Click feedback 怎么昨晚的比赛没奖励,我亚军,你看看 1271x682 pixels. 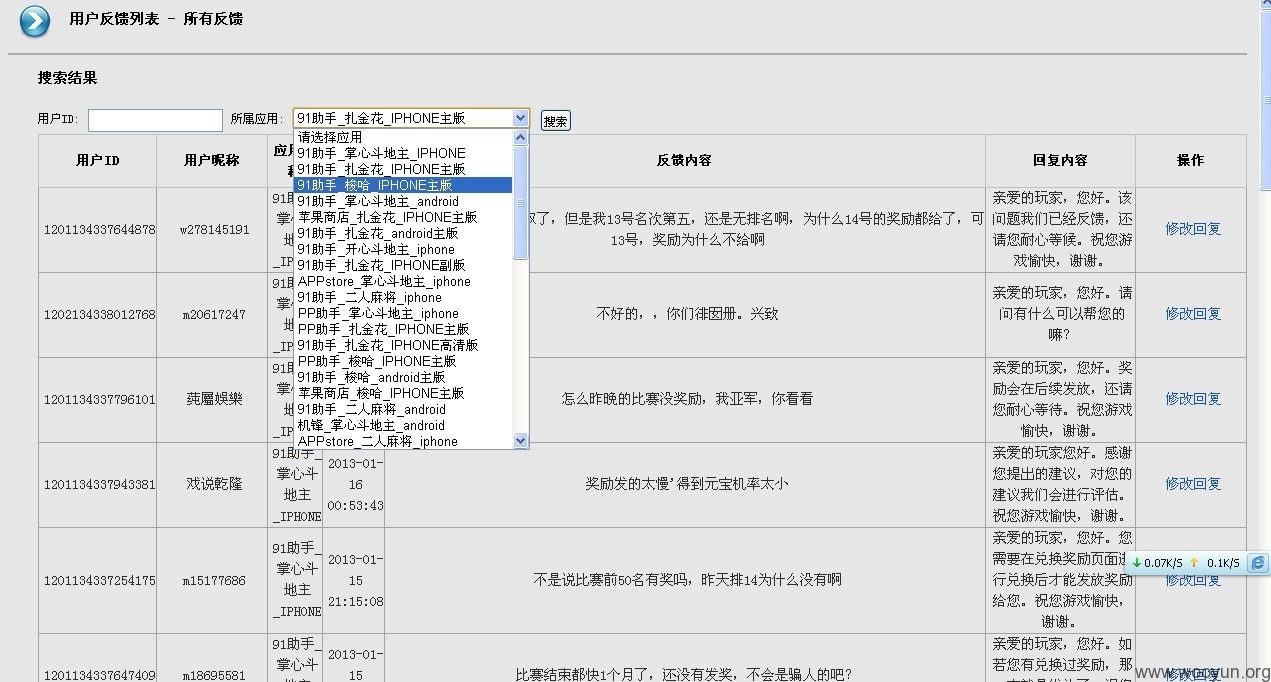pos(687,399)
